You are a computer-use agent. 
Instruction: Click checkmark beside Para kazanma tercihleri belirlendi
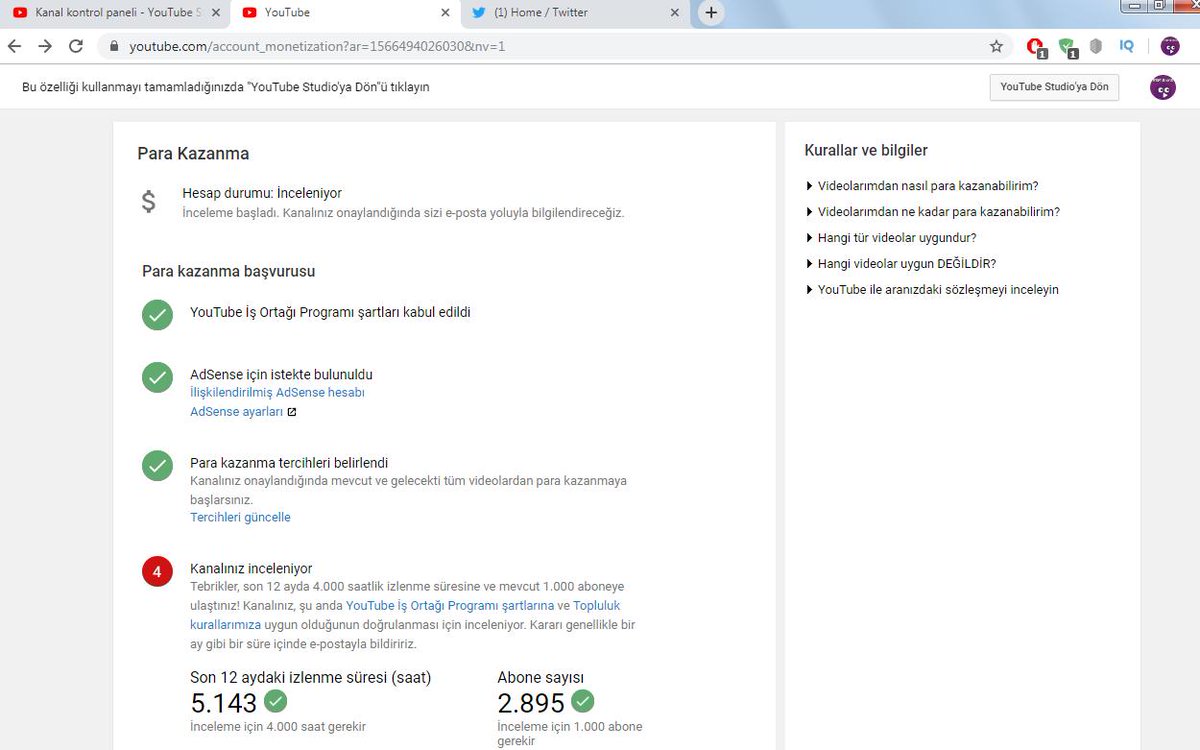point(157,465)
